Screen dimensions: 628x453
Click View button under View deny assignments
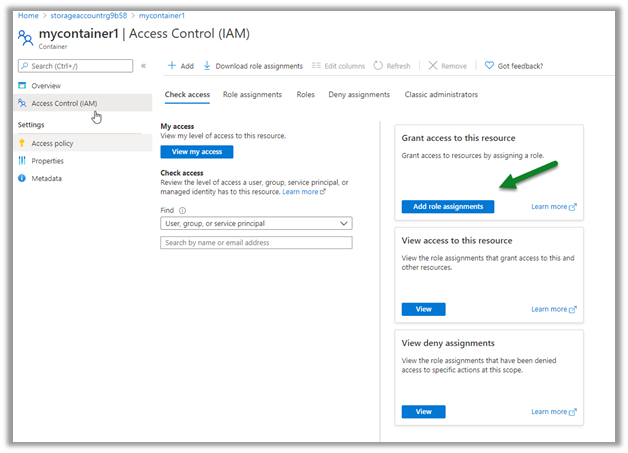pyautogui.click(x=423, y=411)
